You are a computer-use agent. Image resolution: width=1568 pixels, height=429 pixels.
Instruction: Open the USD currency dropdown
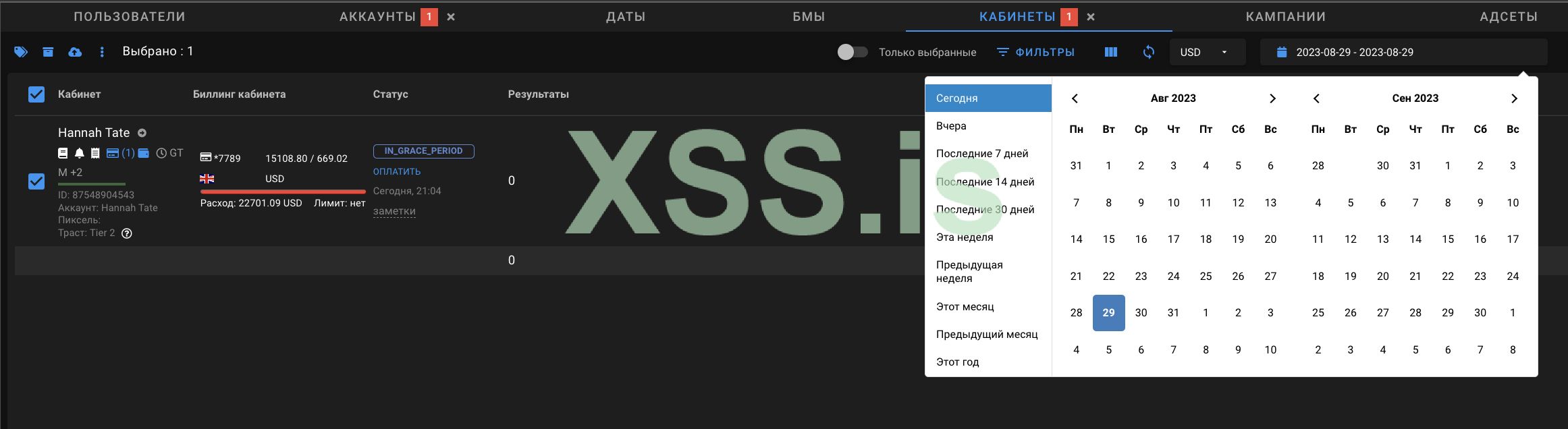pyautogui.click(x=1207, y=52)
